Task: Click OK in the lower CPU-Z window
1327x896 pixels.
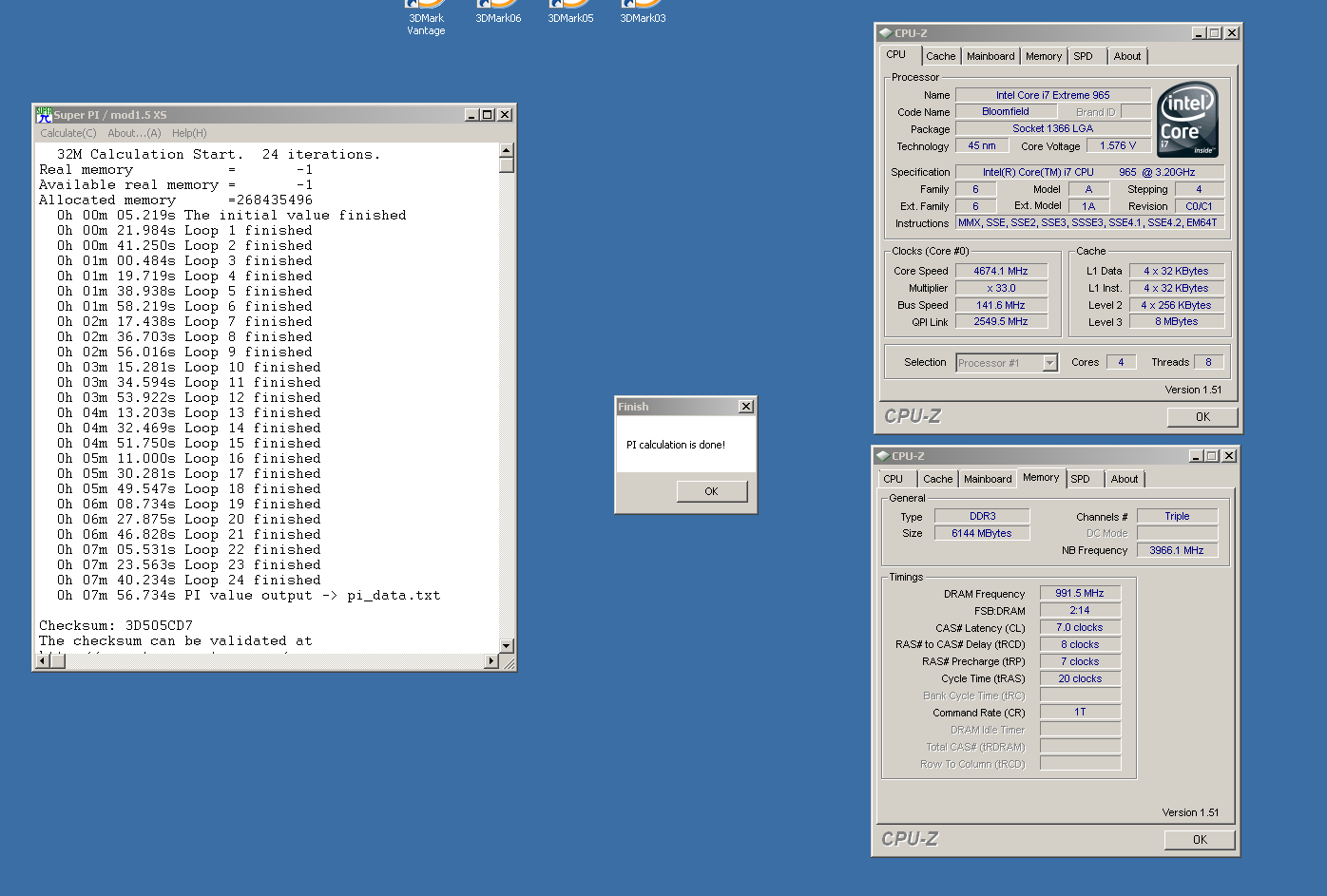Action: tap(1200, 840)
